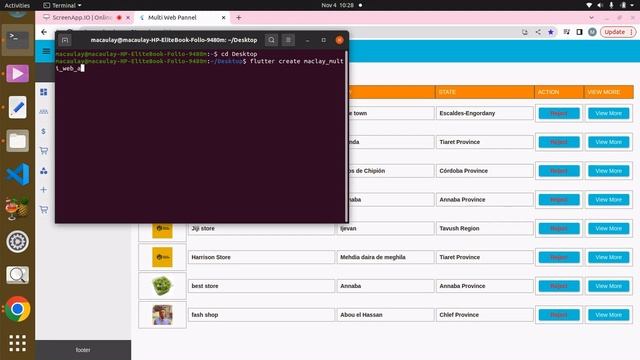Click the Jiji store yellow thumbnail

(162, 230)
